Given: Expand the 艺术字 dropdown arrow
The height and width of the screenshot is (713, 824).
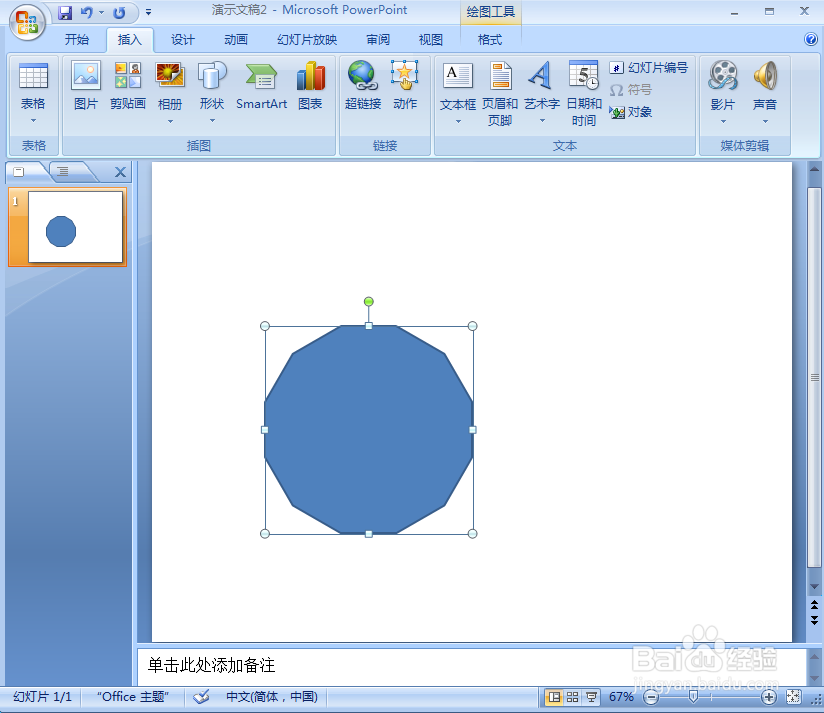Looking at the screenshot, I should pyautogui.click(x=542, y=121).
